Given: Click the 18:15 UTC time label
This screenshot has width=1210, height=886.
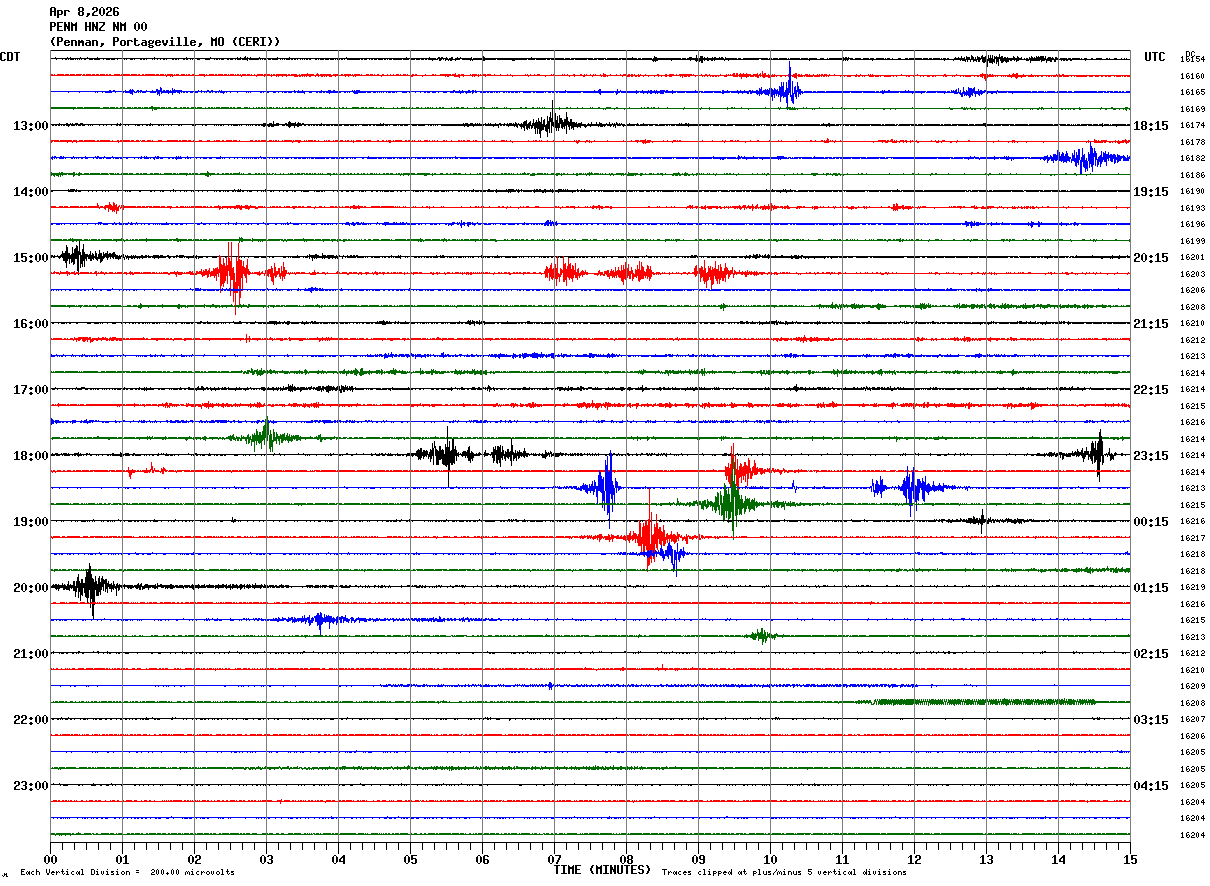Looking at the screenshot, I should tap(1151, 126).
